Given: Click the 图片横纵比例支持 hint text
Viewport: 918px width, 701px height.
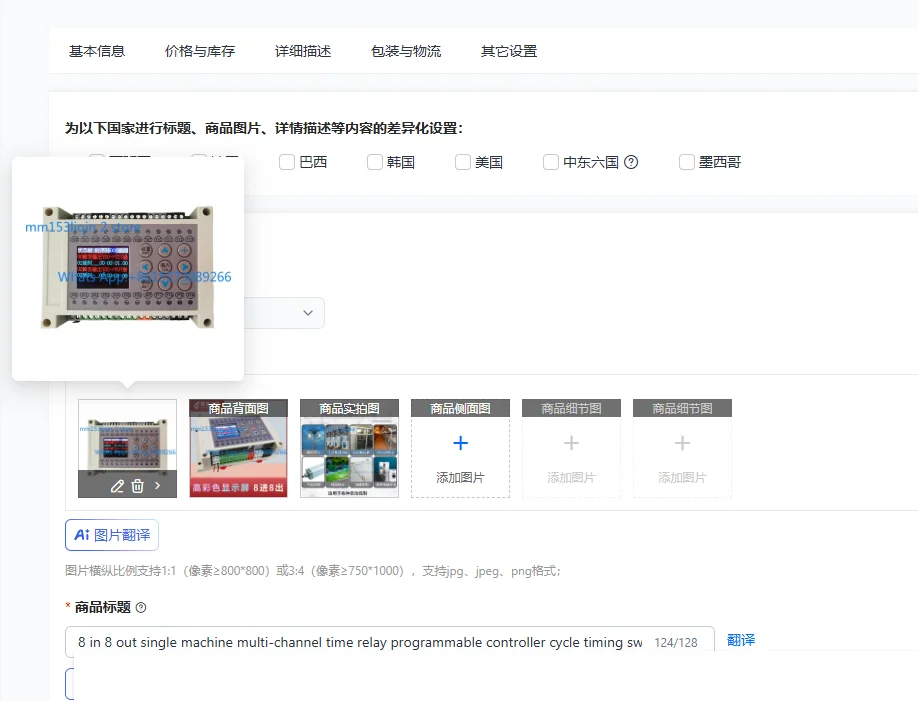Looking at the screenshot, I should click(x=313, y=571).
